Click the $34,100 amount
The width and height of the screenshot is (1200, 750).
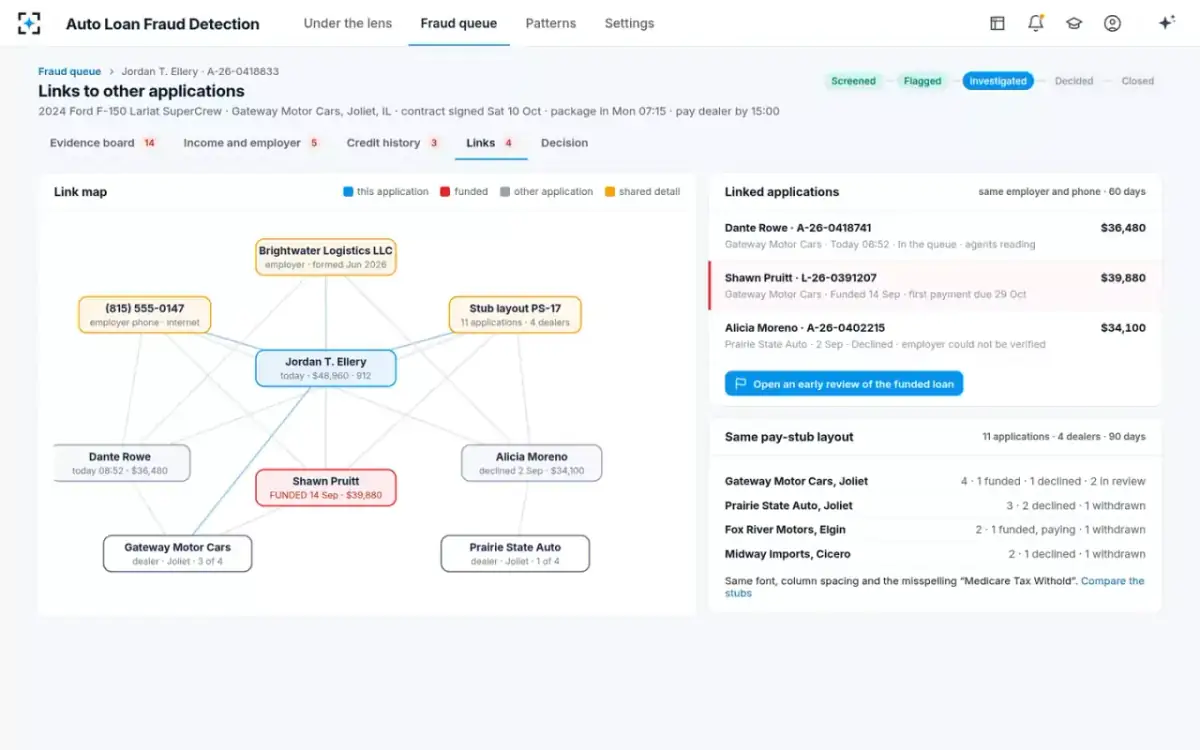[x=1123, y=328]
